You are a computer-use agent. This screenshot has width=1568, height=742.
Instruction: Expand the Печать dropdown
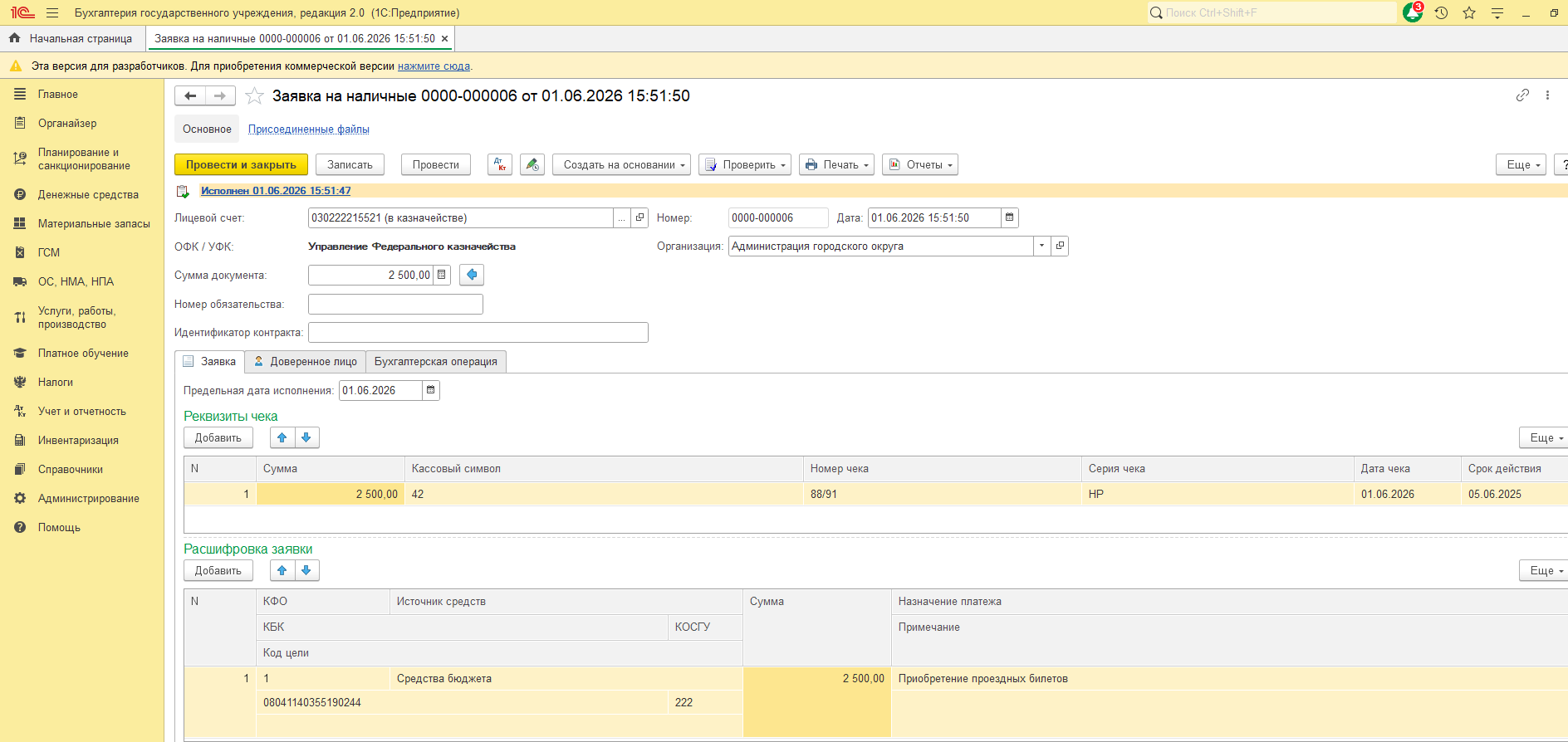837,164
